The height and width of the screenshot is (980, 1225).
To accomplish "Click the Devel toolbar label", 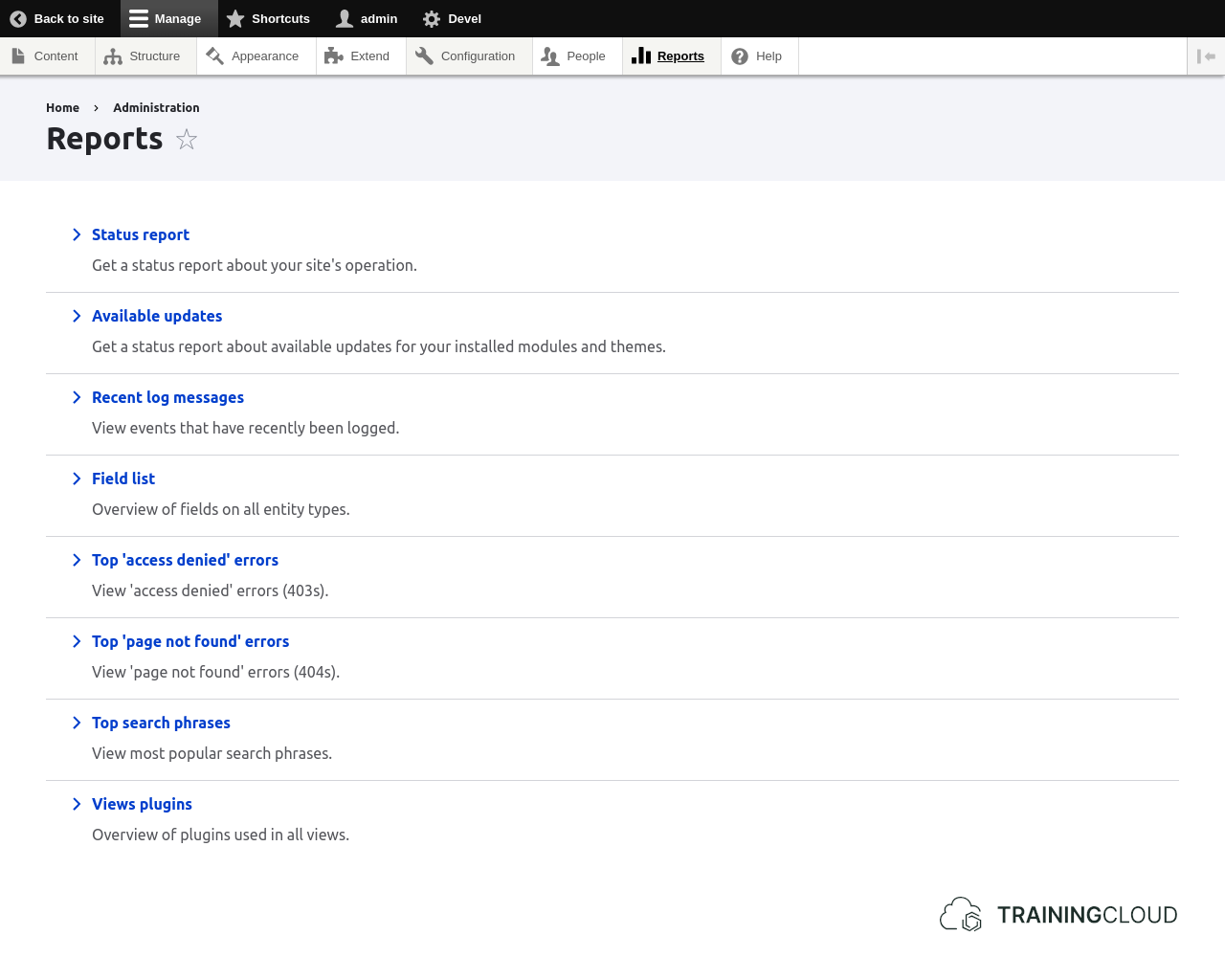I will [x=464, y=19].
